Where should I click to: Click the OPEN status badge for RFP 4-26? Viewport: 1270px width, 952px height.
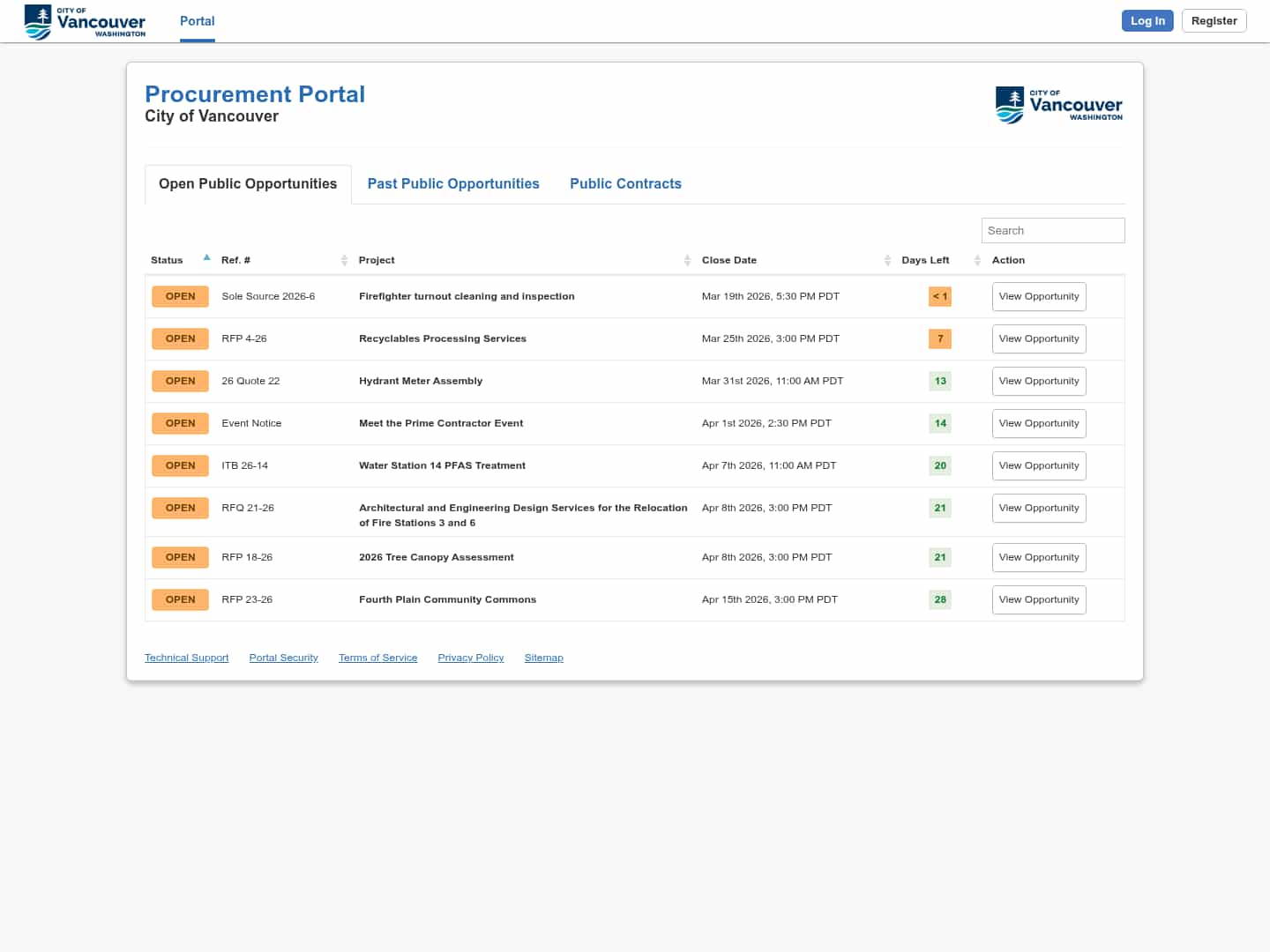point(180,338)
